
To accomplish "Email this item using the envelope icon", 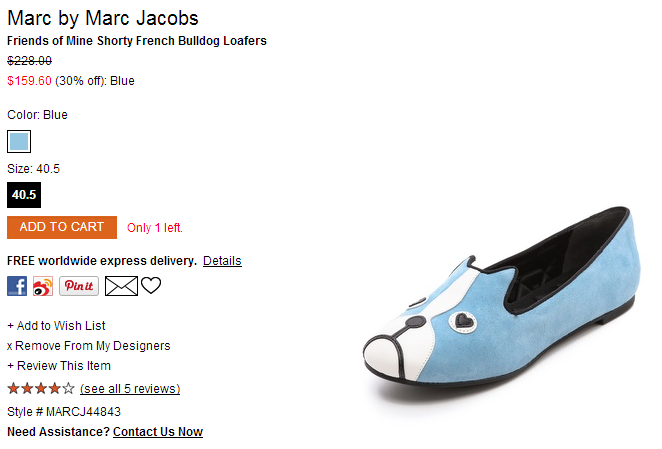I will (121, 286).
